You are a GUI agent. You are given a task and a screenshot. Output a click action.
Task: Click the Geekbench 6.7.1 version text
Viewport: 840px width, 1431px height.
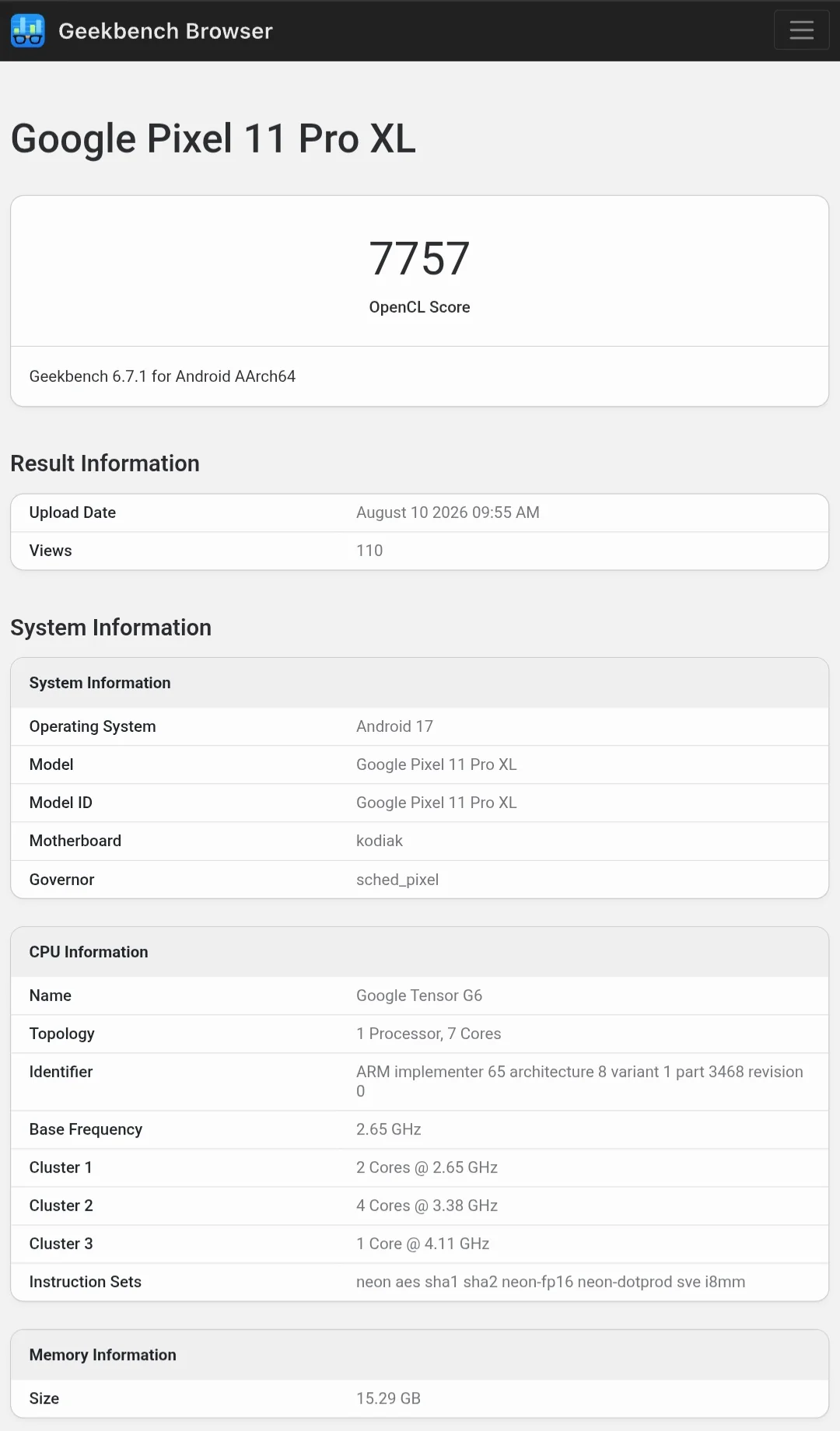coord(163,376)
